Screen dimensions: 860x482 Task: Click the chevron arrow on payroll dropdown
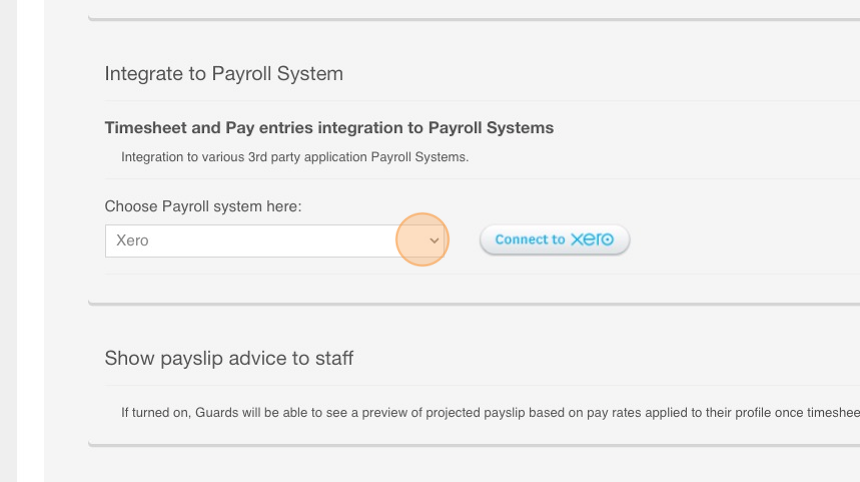point(434,241)
